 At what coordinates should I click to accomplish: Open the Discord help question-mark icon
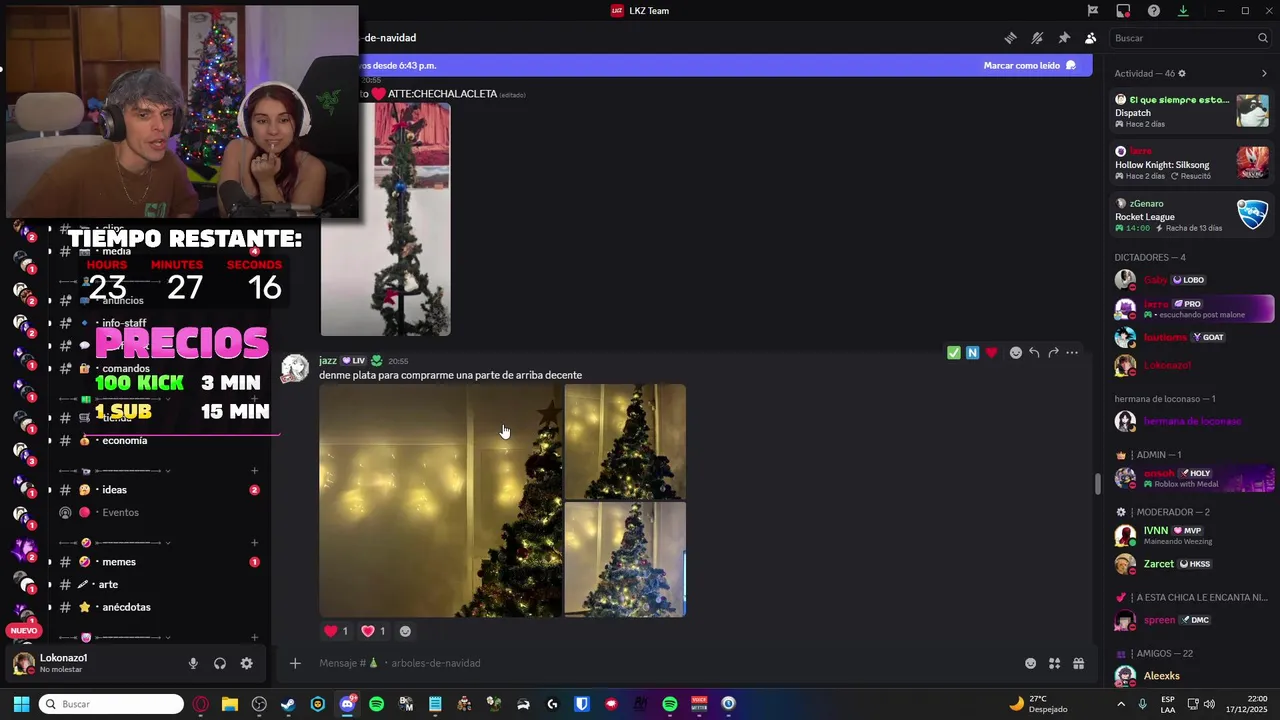coord(1154,11)
